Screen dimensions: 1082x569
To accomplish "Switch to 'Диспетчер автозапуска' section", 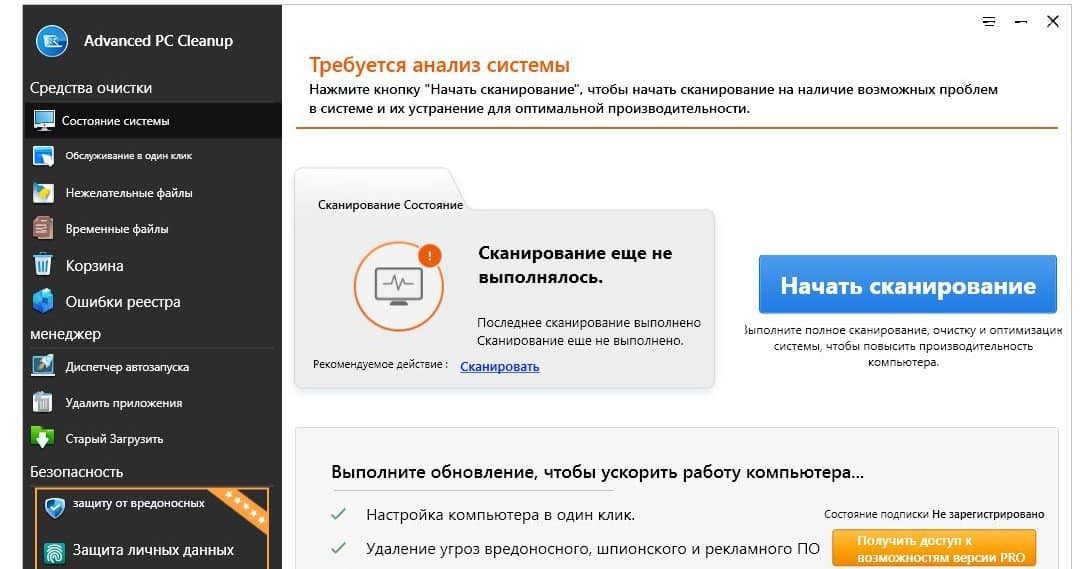I will tap(127, 367).
